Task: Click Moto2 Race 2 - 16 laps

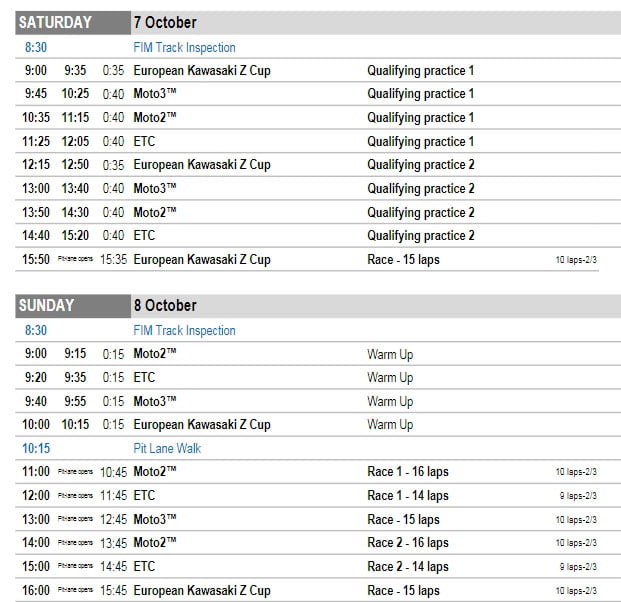Action: [x=408, y=543]
